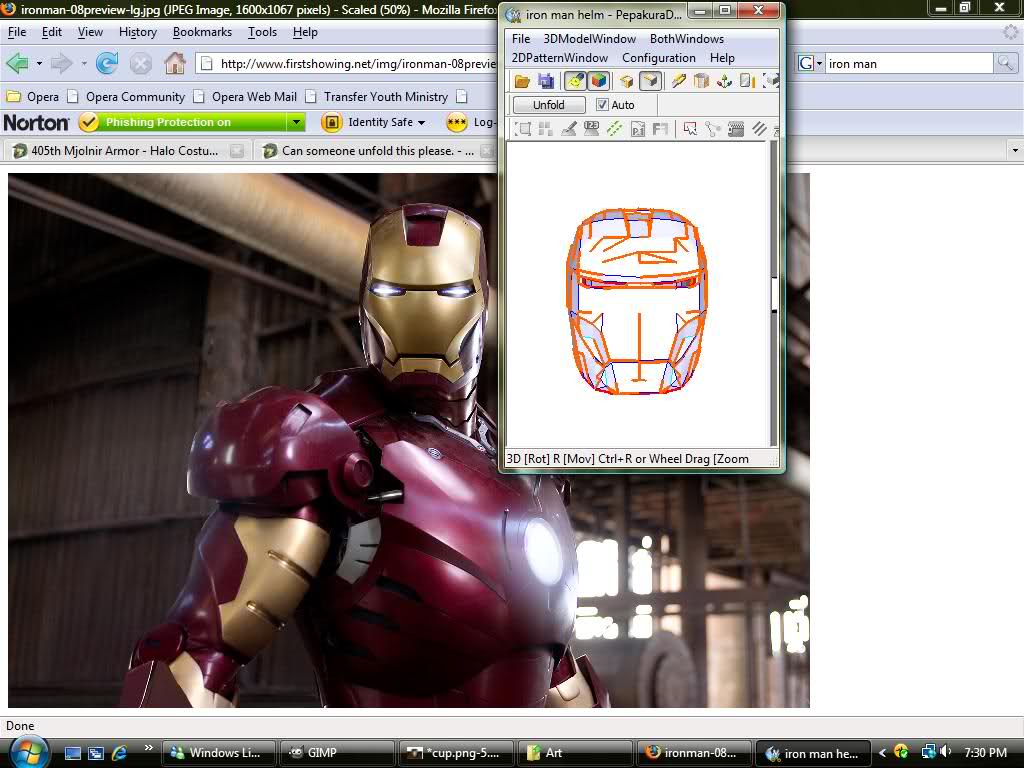The height and width of the screenshot is (768, 1024).
Task: Open the Pepakura Help menu
Action: click(x=722, y=57)
